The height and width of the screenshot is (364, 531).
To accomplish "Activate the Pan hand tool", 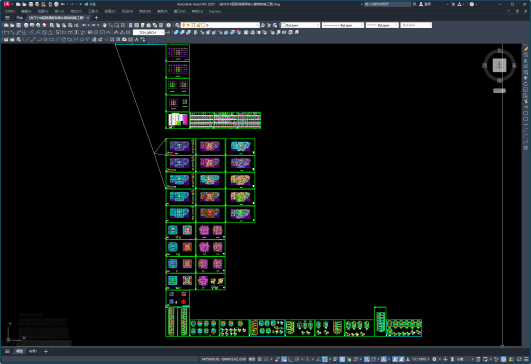I will [105, 25].
